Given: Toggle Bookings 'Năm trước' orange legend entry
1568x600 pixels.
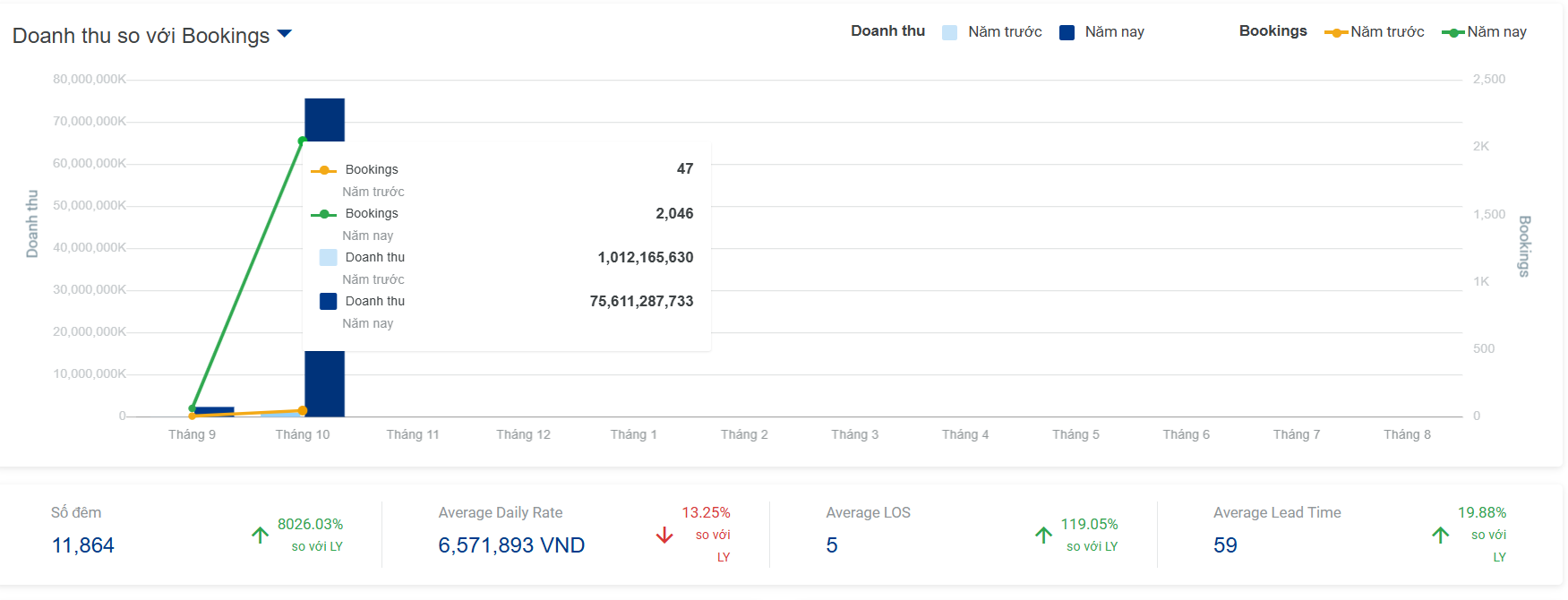Looking at the screenshot, I should pos(1375,32).
